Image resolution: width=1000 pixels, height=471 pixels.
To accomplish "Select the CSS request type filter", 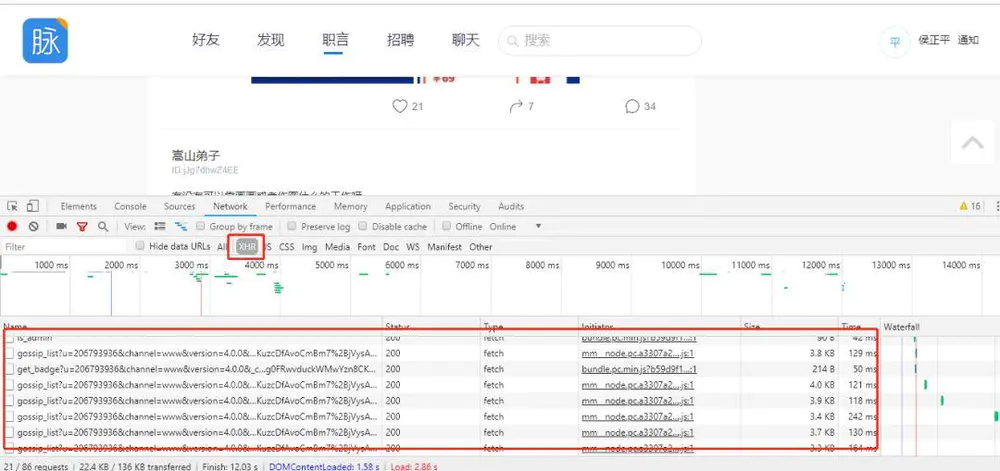I will coord(286,247).
